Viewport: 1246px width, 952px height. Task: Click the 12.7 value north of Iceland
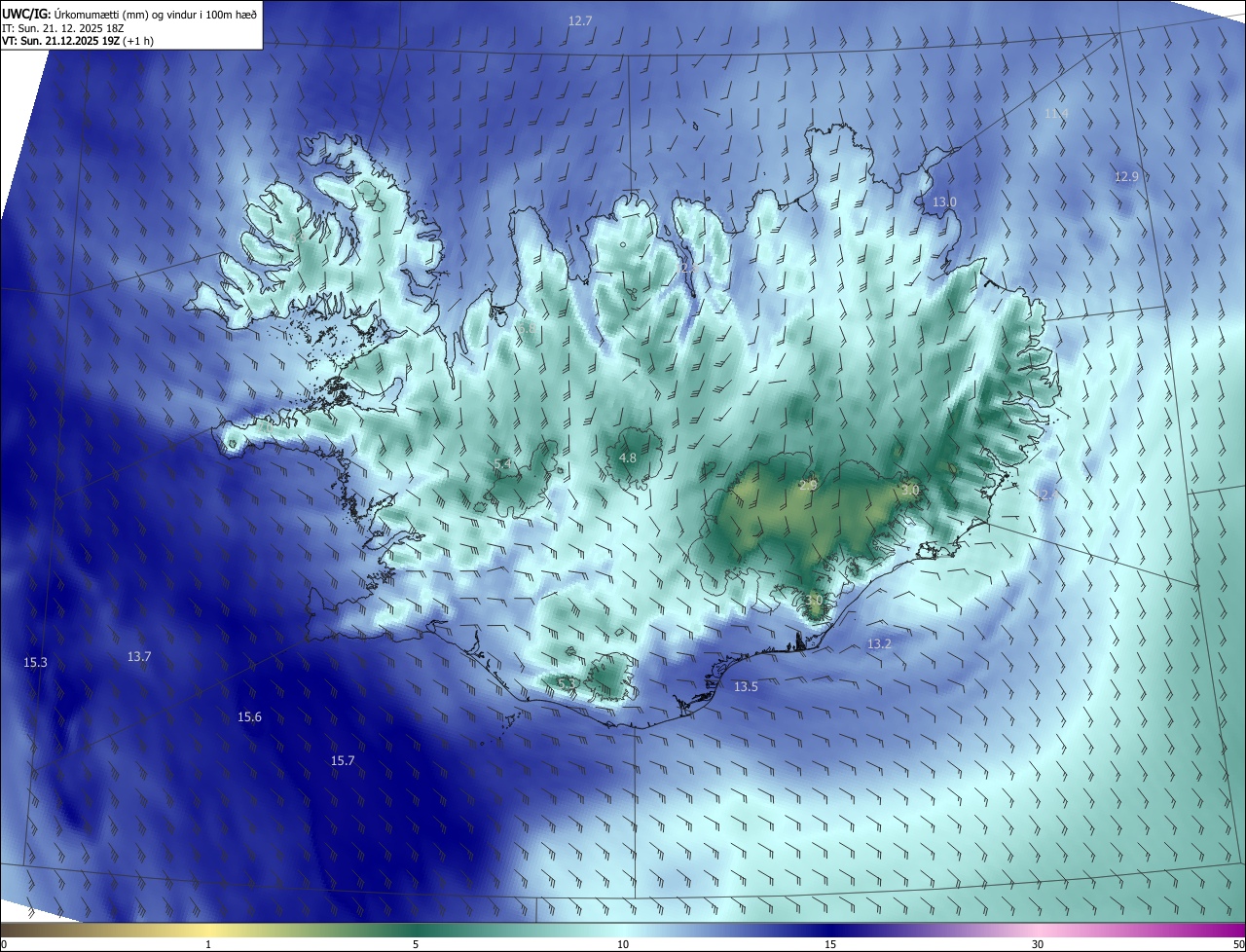580,20
